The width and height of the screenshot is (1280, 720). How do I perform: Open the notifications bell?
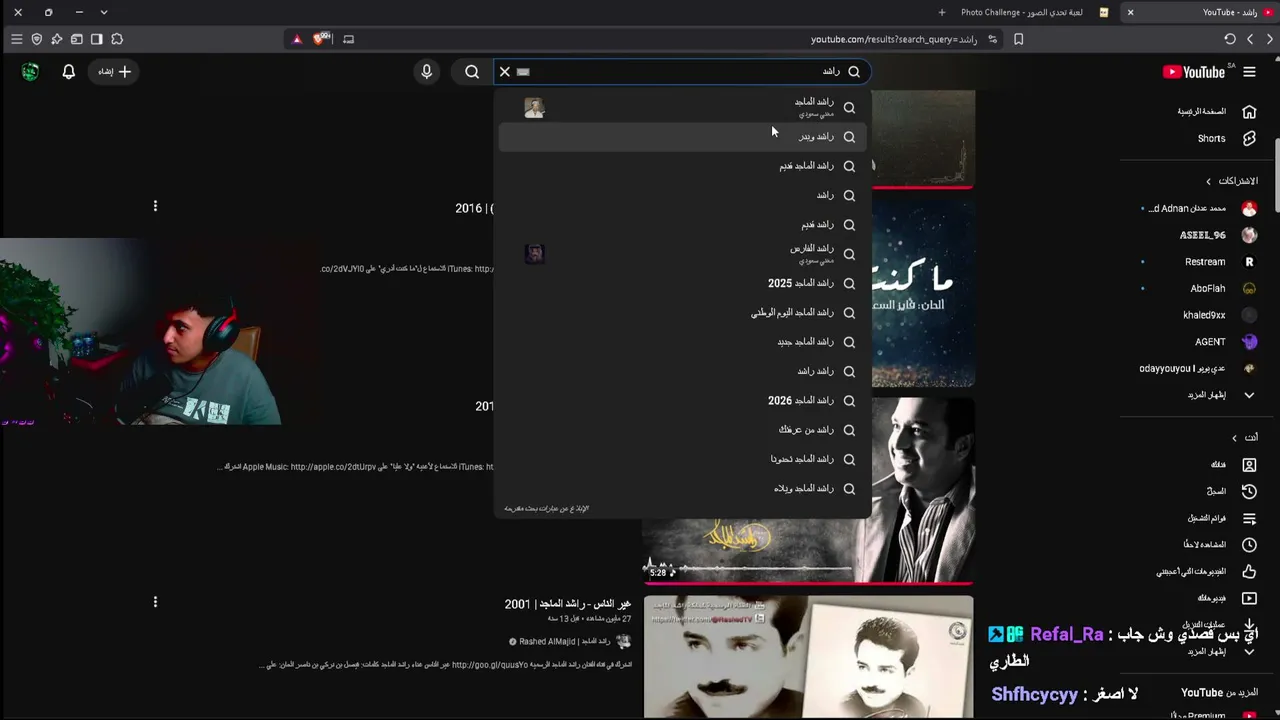69,72
